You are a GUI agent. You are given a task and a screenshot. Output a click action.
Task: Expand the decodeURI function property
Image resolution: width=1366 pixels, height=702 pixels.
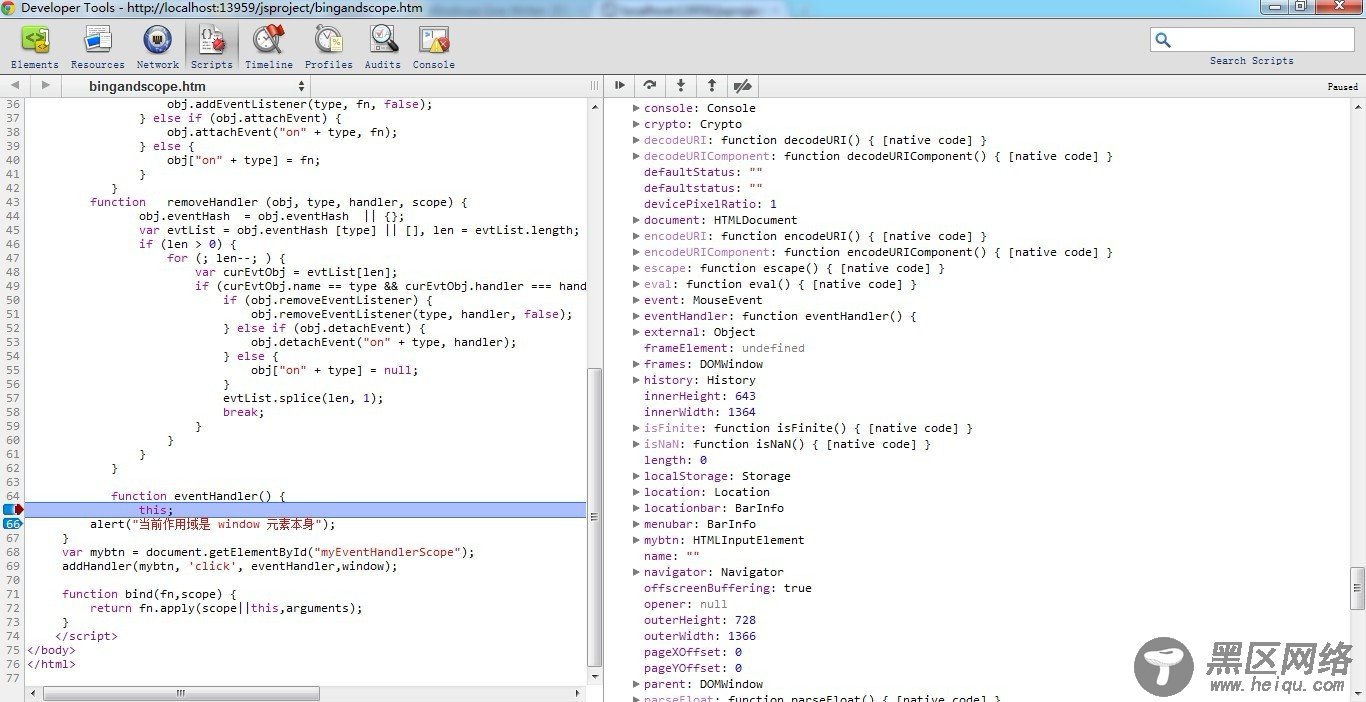point(636,140)
